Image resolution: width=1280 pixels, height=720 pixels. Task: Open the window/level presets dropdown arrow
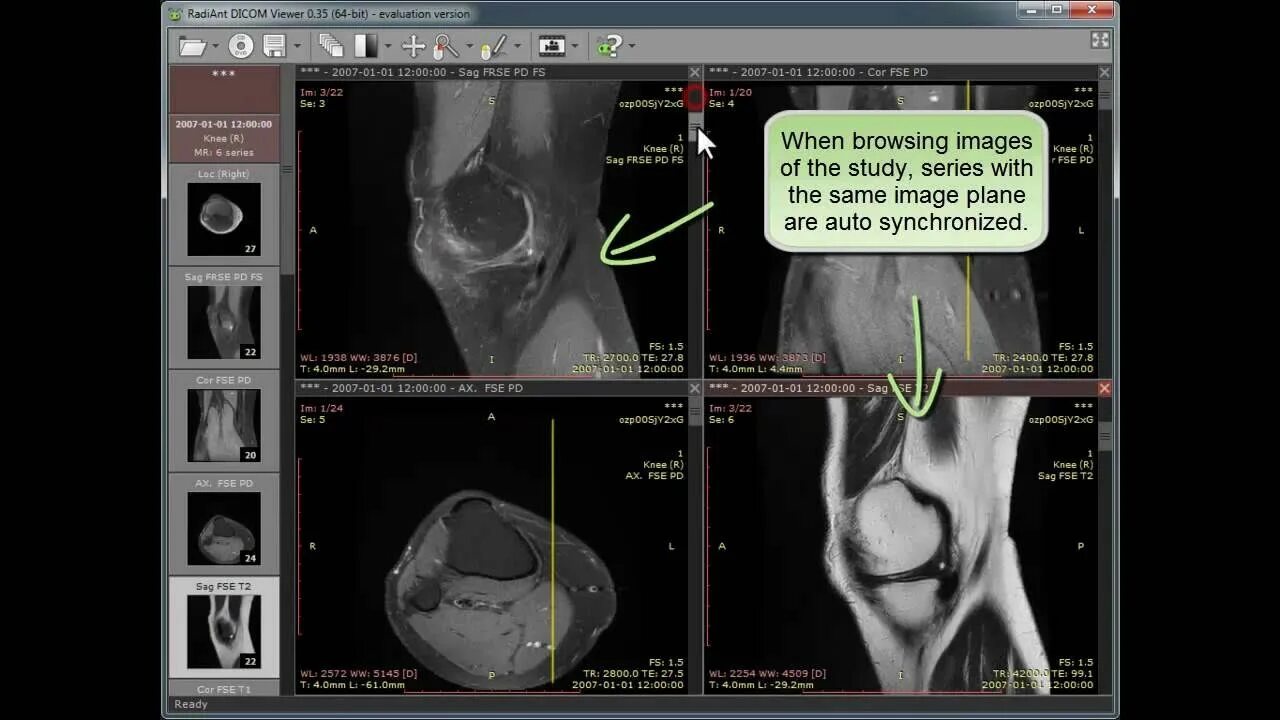coord(388,46)
